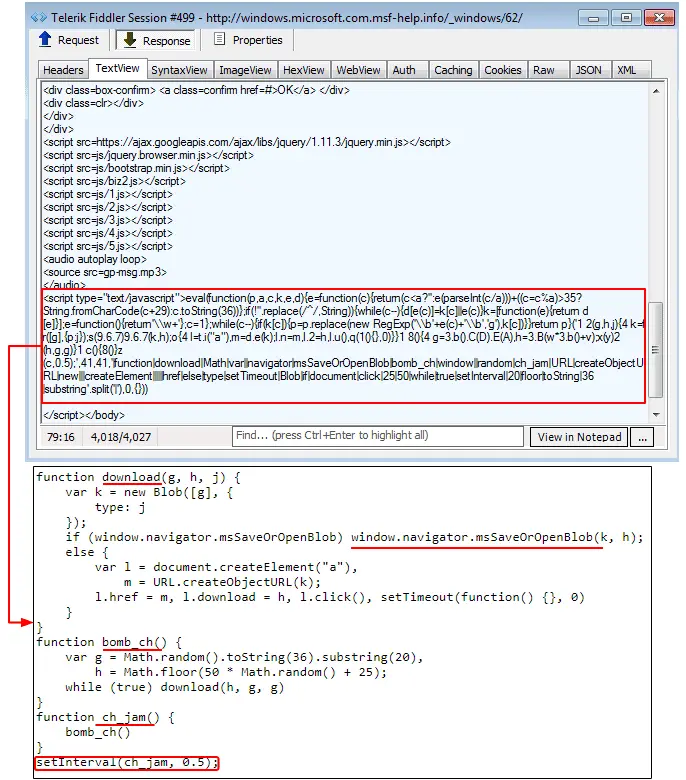Click the box-confirm div line

(x=196, y=90)
